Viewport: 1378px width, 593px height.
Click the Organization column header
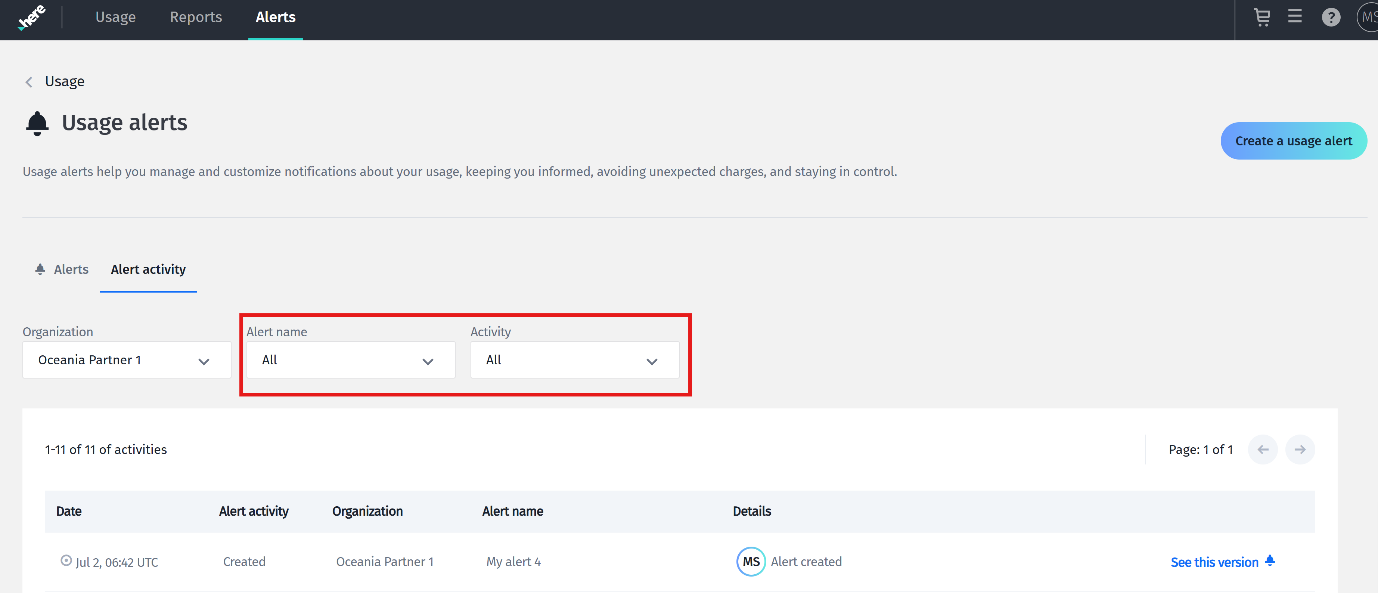tap(368, 511)
